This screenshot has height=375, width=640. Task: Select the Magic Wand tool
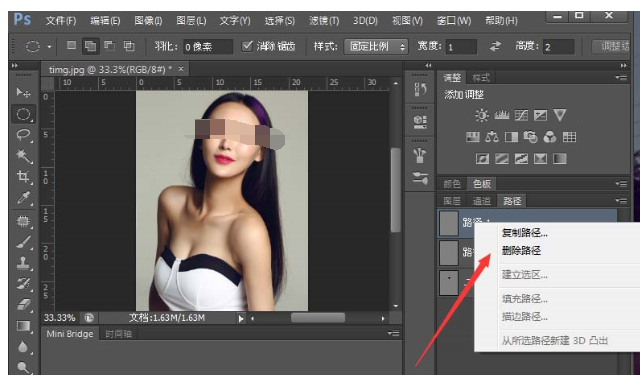pyautogui.click(x=23, y=155)
